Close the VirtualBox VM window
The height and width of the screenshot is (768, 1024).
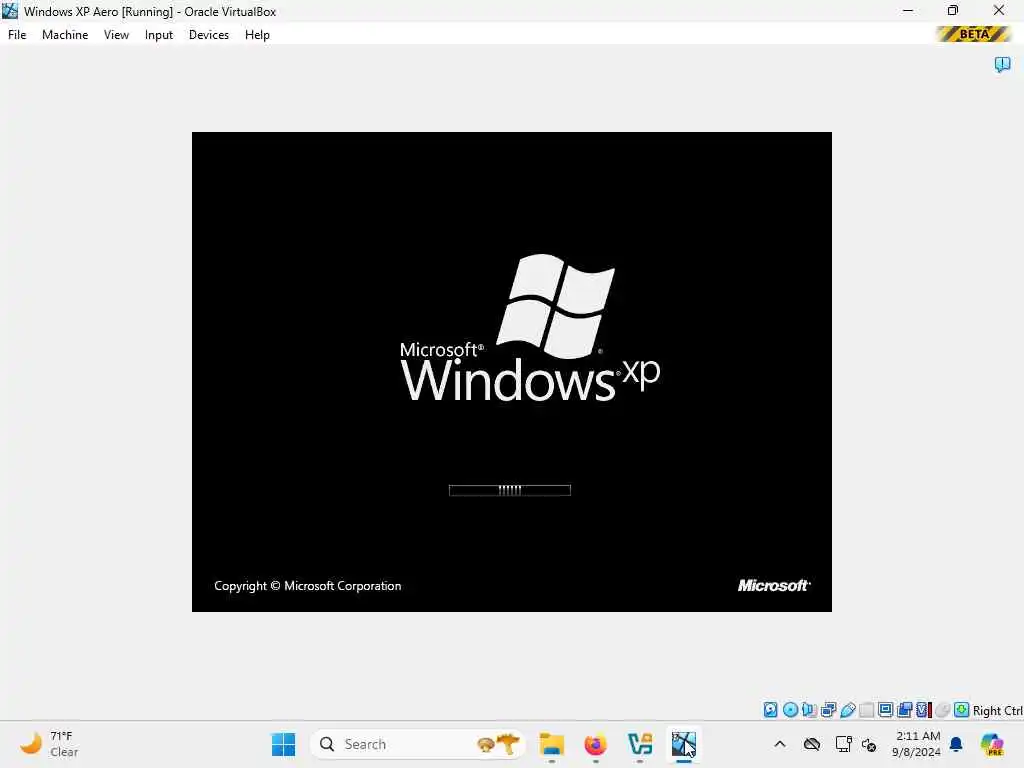[999, 11]
